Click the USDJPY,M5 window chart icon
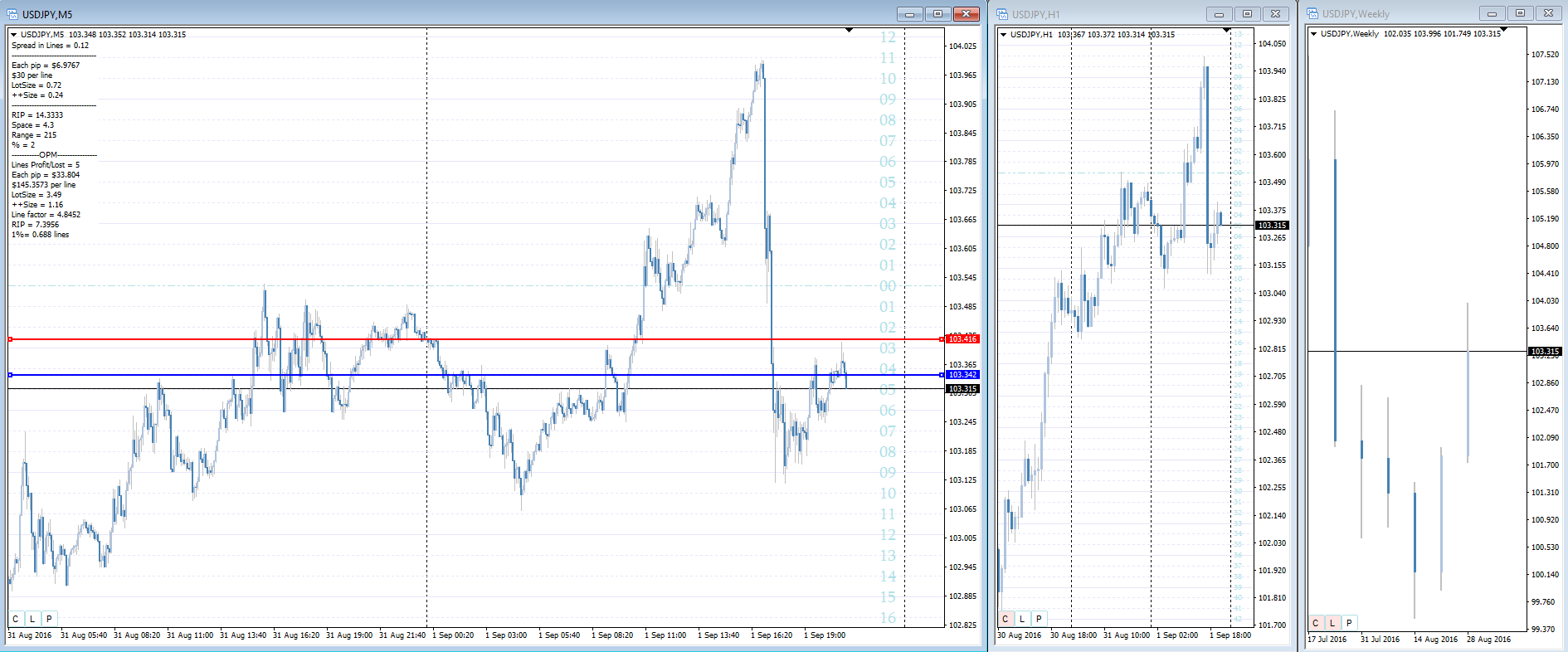The width and height of the screenshot is (1568, 652). click(x=12, y=14)
